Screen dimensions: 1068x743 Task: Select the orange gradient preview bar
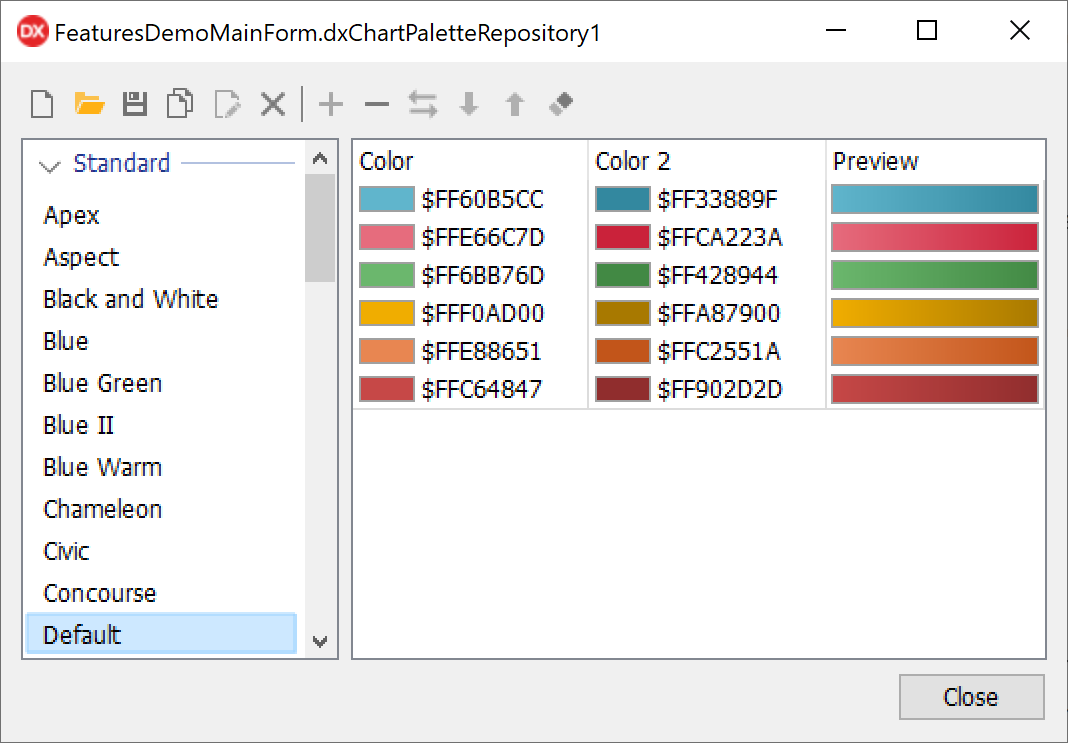[934, 351]
